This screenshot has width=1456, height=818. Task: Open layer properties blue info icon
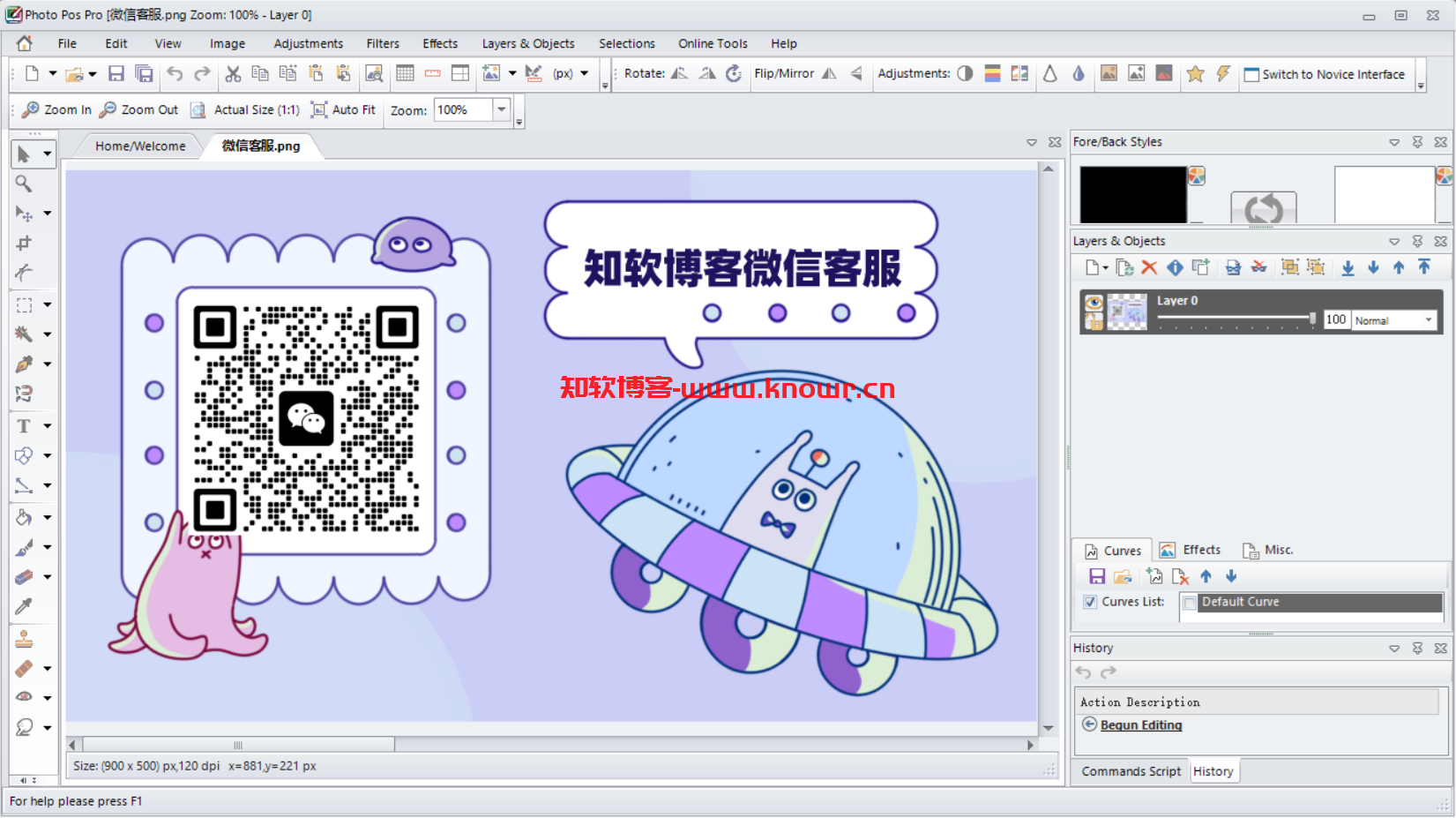tap(1175, 267)
